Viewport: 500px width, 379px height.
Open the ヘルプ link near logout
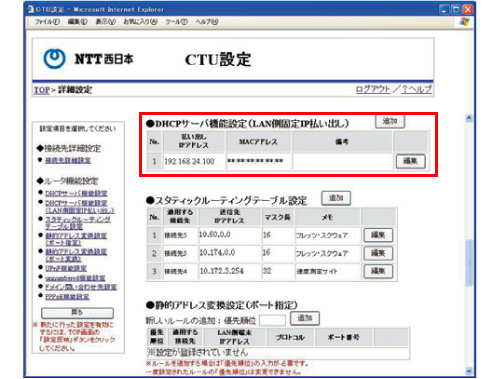click(x=416, y=89)
